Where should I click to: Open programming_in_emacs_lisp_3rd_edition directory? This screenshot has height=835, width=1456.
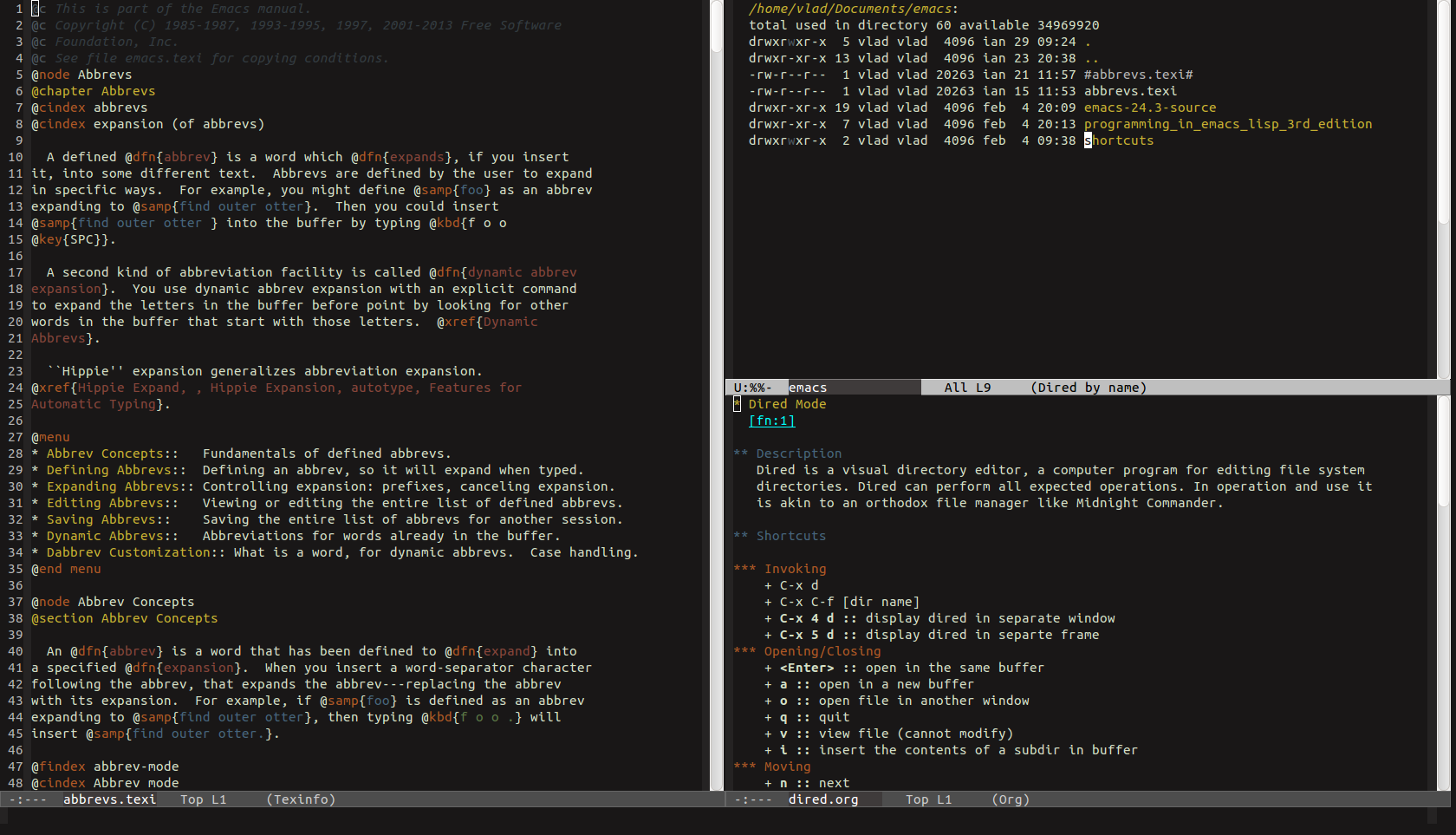pyautogui.click(x=1228, y=124)
